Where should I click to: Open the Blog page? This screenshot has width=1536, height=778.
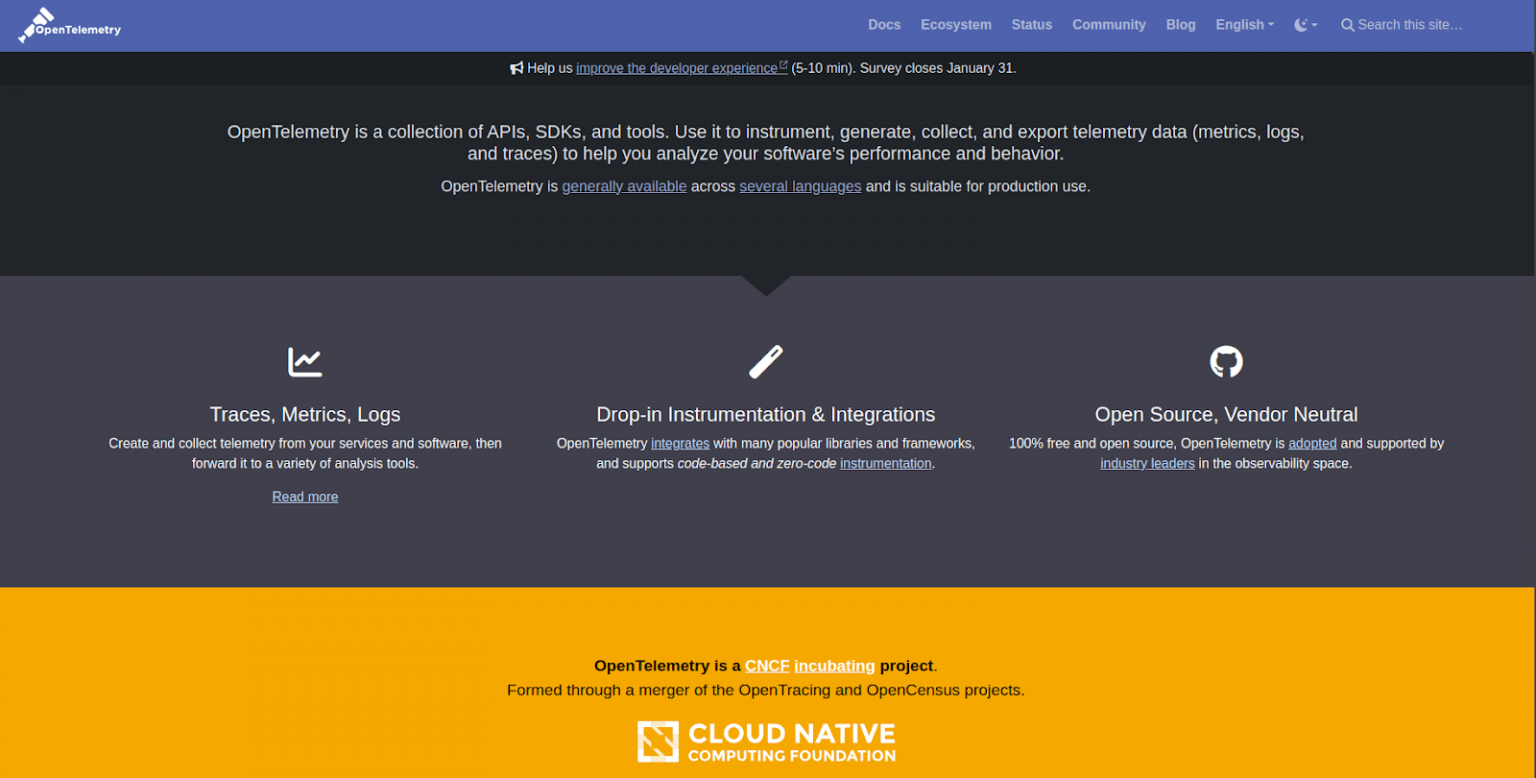[1180, 25]
